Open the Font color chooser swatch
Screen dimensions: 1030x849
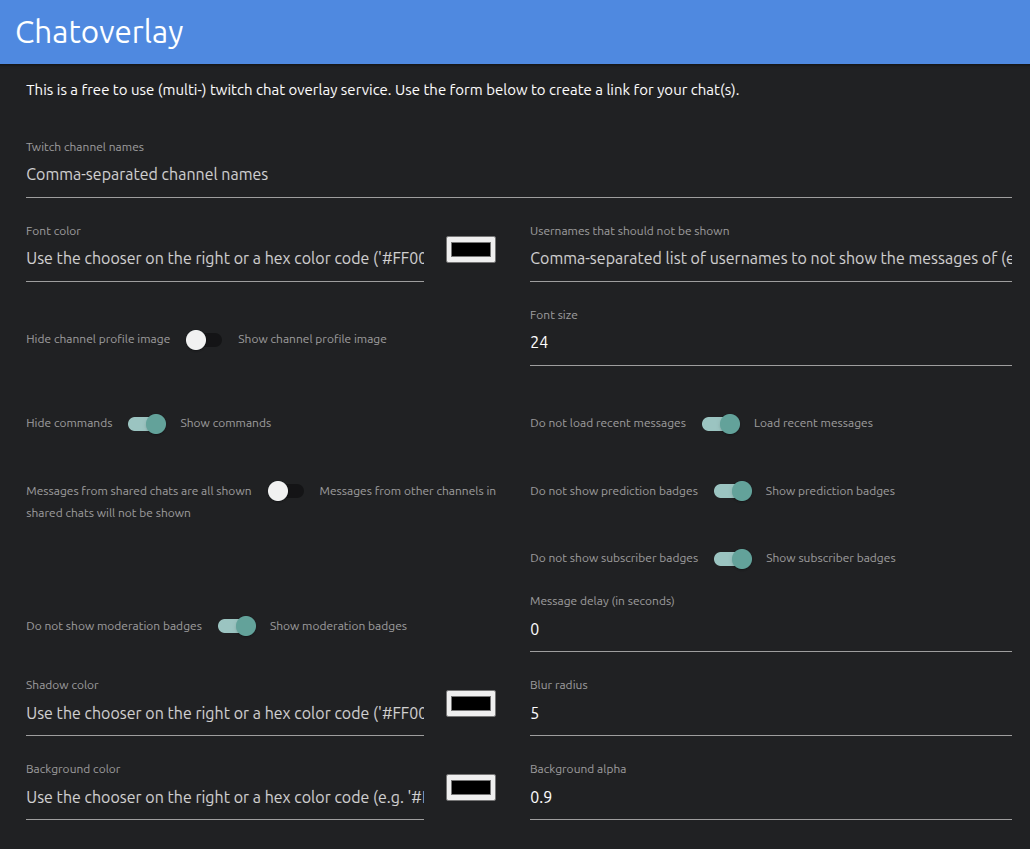471,250
